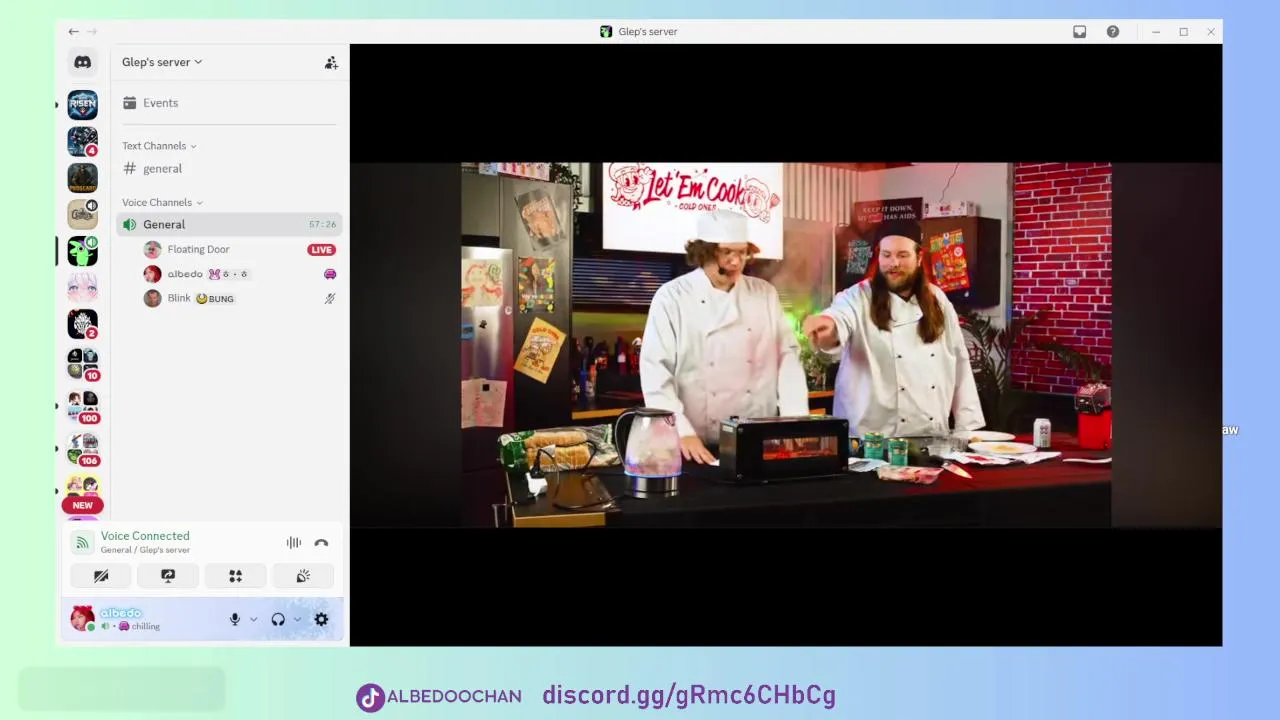Open server folder with badge 100

tap(82, 406)
